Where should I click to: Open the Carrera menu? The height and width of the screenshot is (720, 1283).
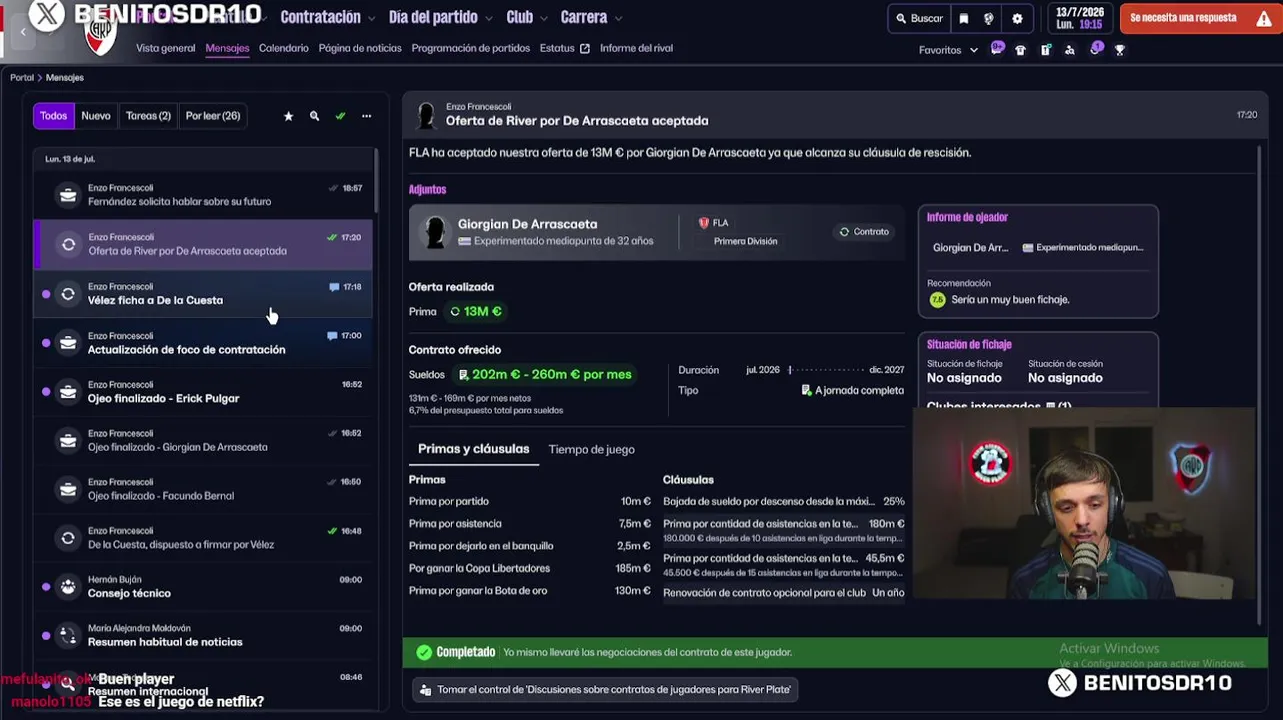[x=591, y=18]
